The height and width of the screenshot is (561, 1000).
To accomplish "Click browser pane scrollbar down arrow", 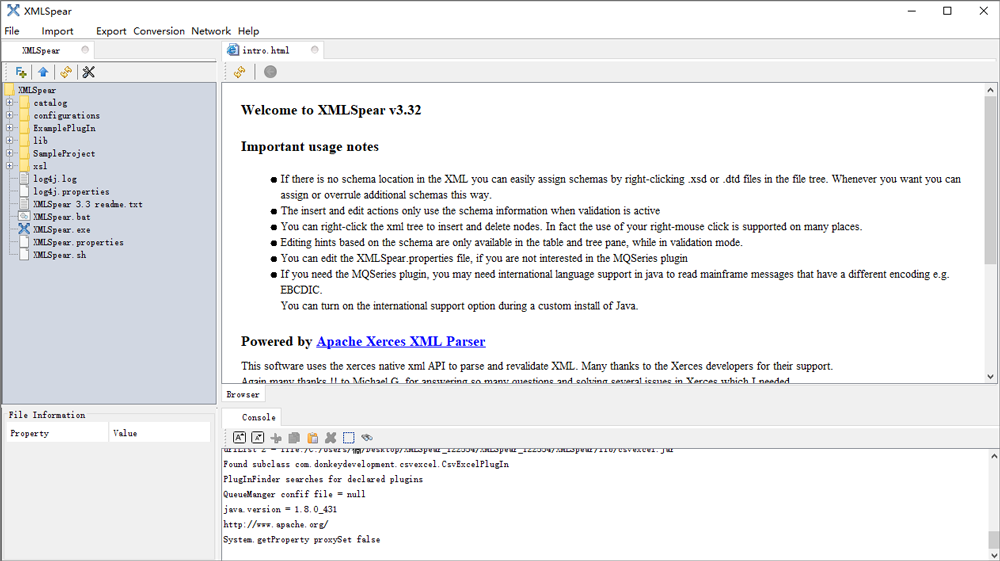I will coord(990,377).
